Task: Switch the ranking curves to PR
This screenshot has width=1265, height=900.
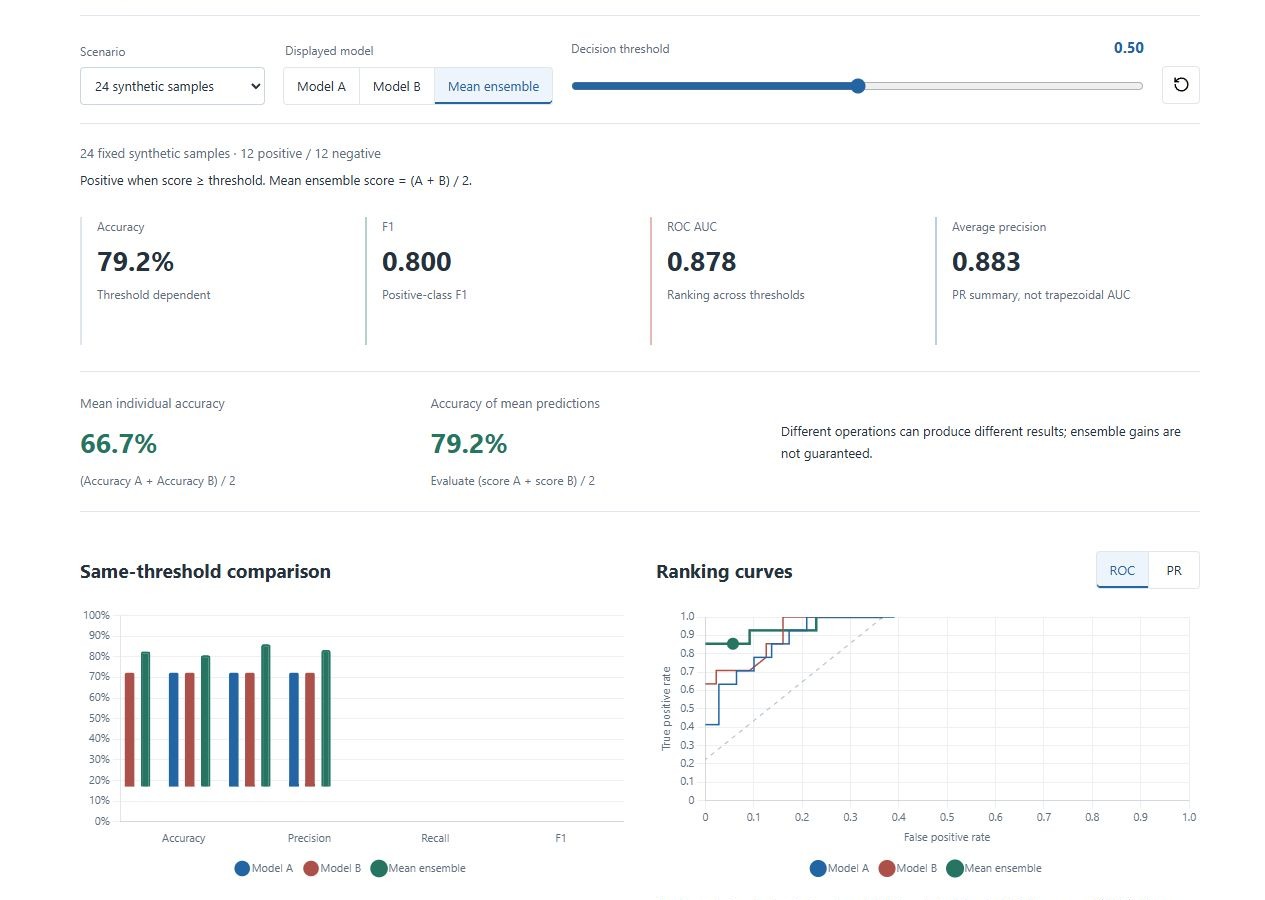Action: 1174,570
